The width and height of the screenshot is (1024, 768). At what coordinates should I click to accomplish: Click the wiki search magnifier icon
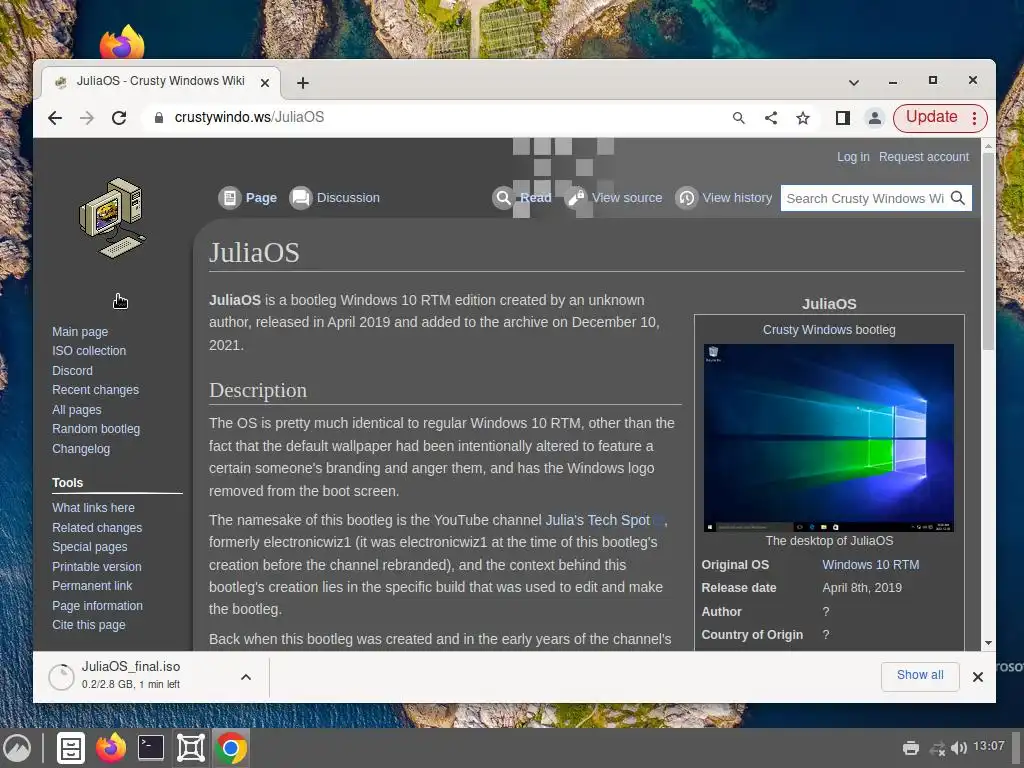coord(957,198)
